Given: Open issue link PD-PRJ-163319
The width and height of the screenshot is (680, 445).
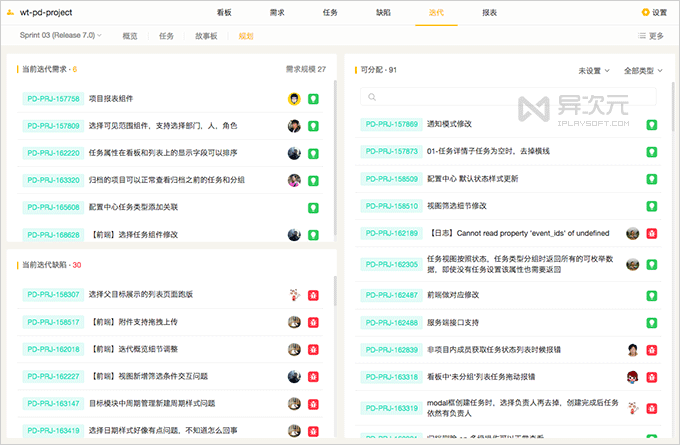Looking at the screenshot, I should pos(392,408).
